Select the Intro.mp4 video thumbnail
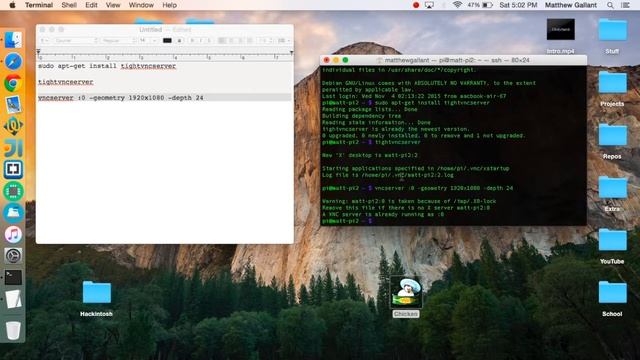 tap(560, 29)
